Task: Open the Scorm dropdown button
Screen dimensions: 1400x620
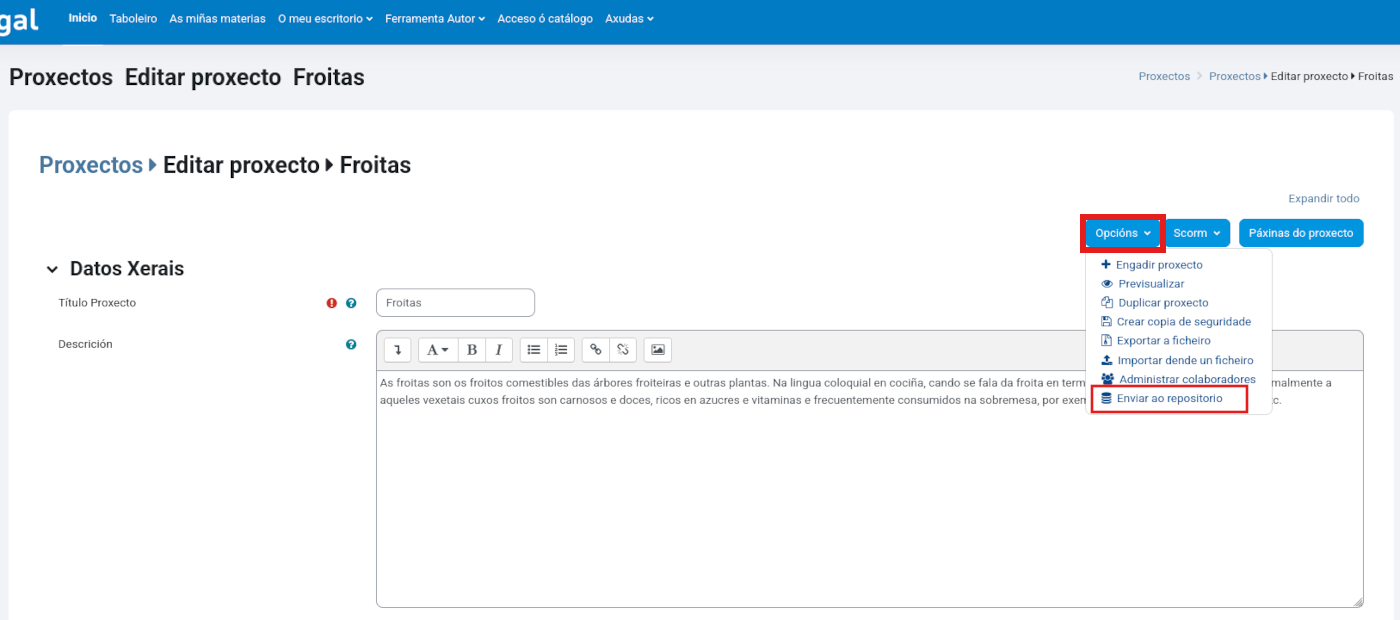Action: [x=1196, y=233]
